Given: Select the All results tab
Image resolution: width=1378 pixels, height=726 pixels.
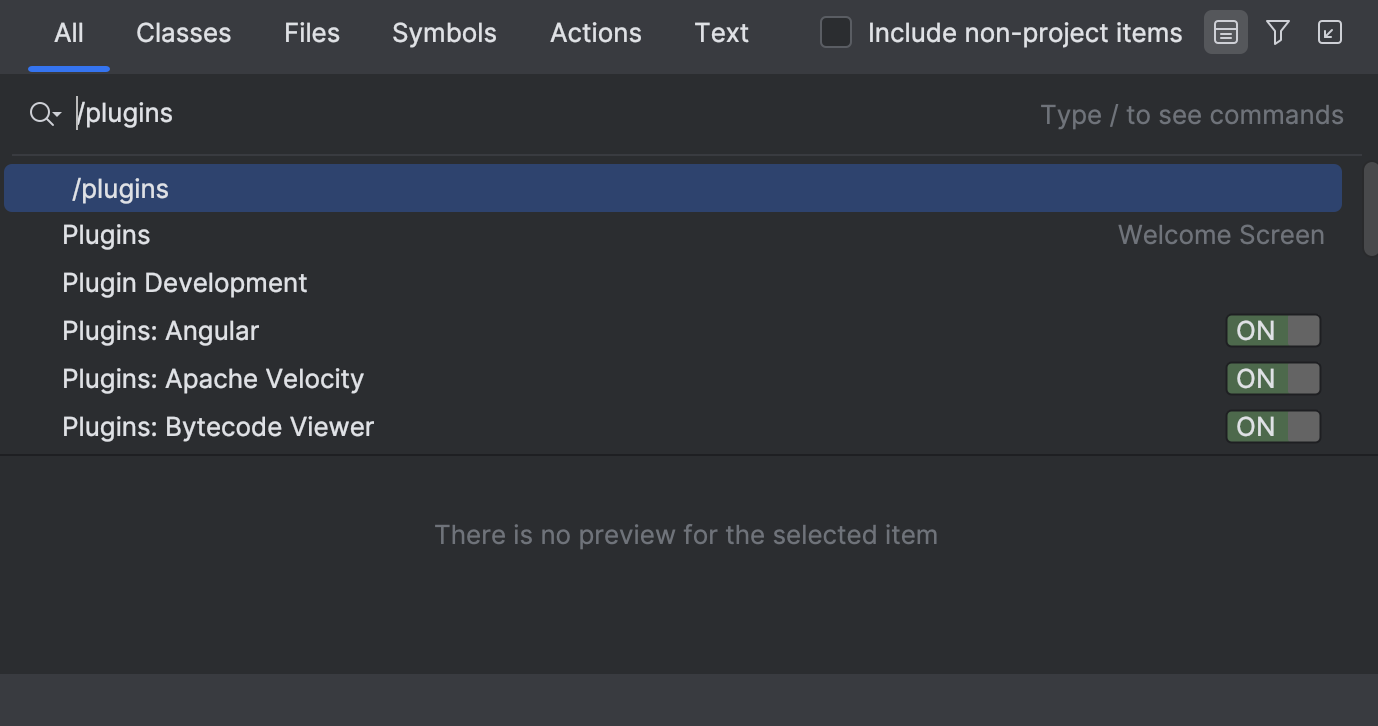Looking at the screenshot, I should tap(68, 32).
